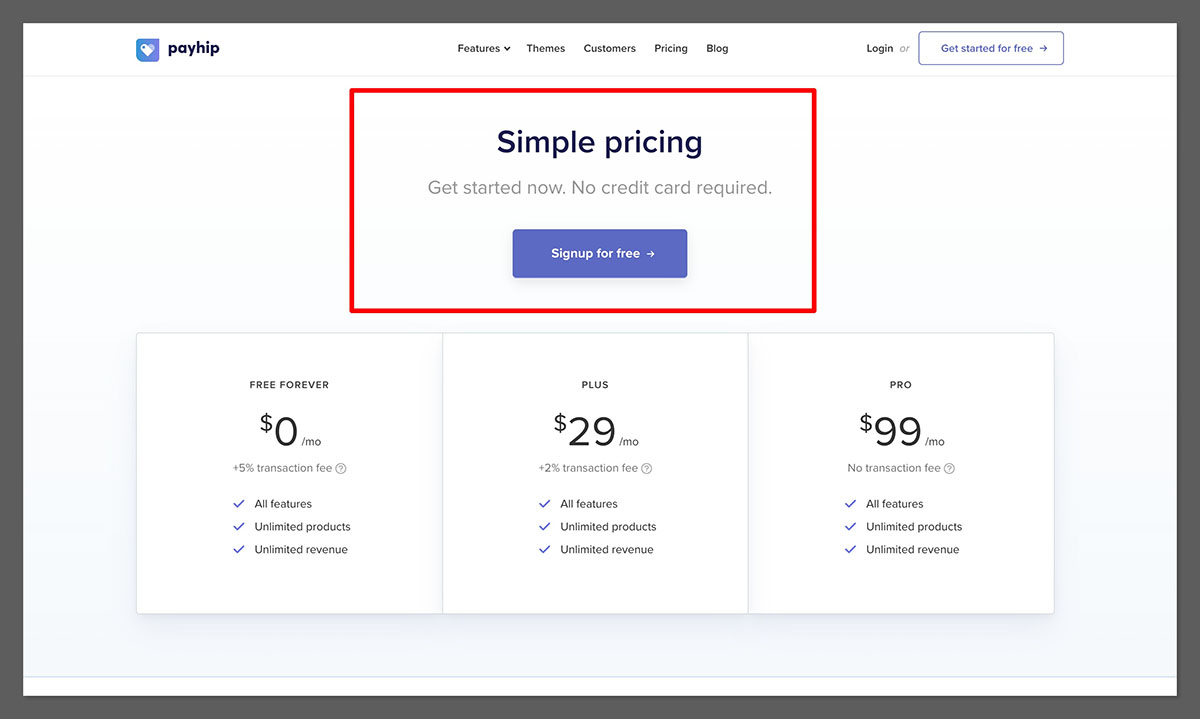Select Pricing in the navigation bar
The height and width of the screenshot is (719, 1200).
pos(671,48)
